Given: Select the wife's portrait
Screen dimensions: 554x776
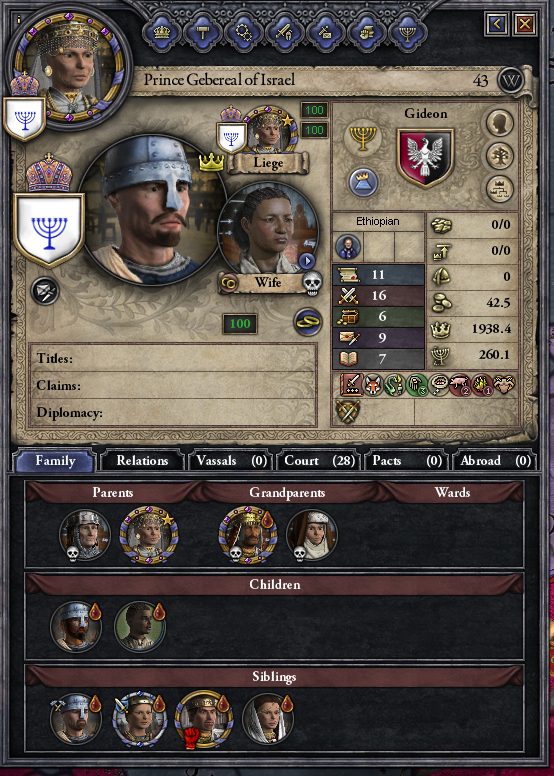Looking at the screenshot, I should click(x=268, y=230).
